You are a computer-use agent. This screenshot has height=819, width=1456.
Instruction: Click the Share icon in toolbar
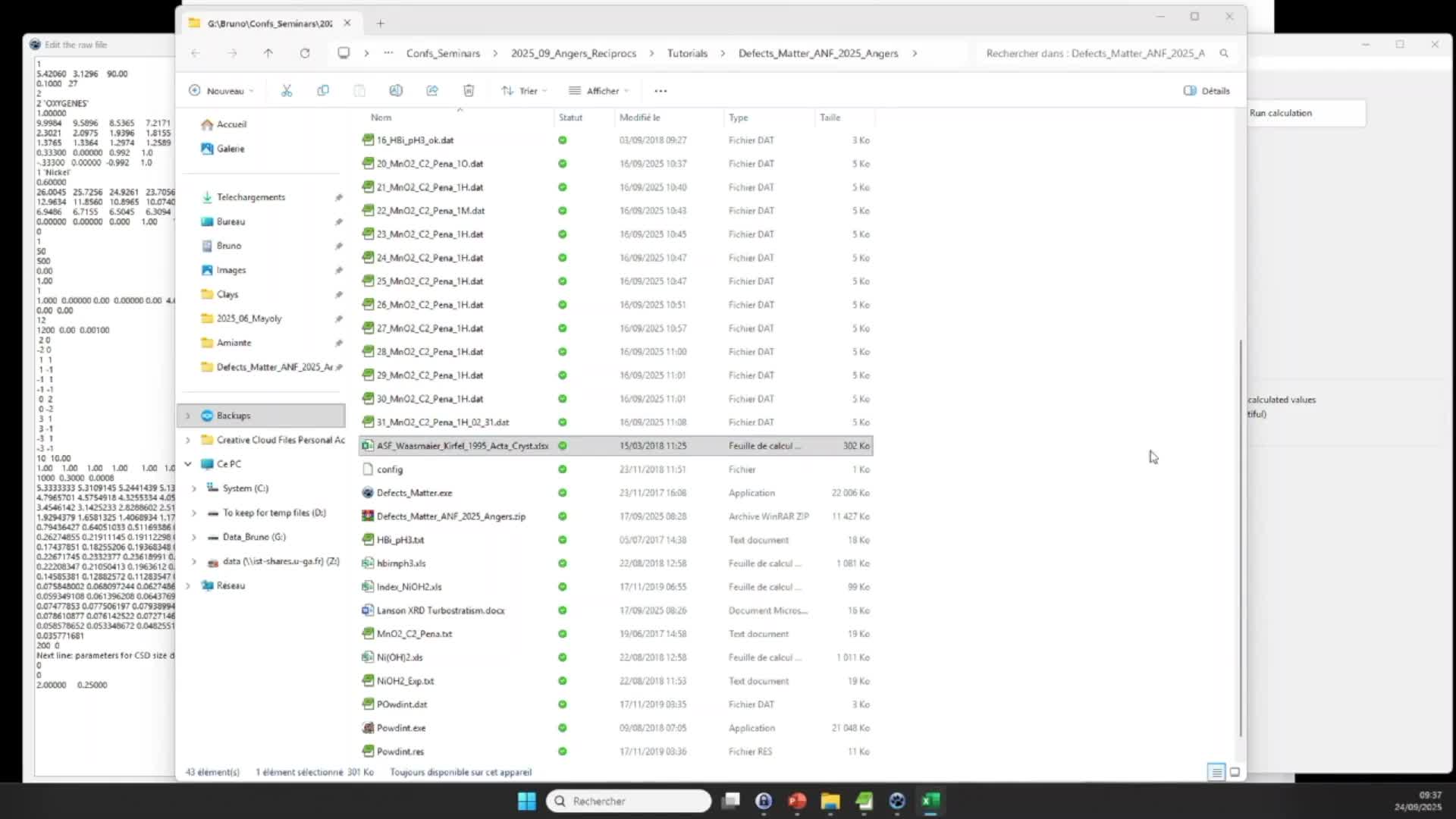(x=432, y=90)
